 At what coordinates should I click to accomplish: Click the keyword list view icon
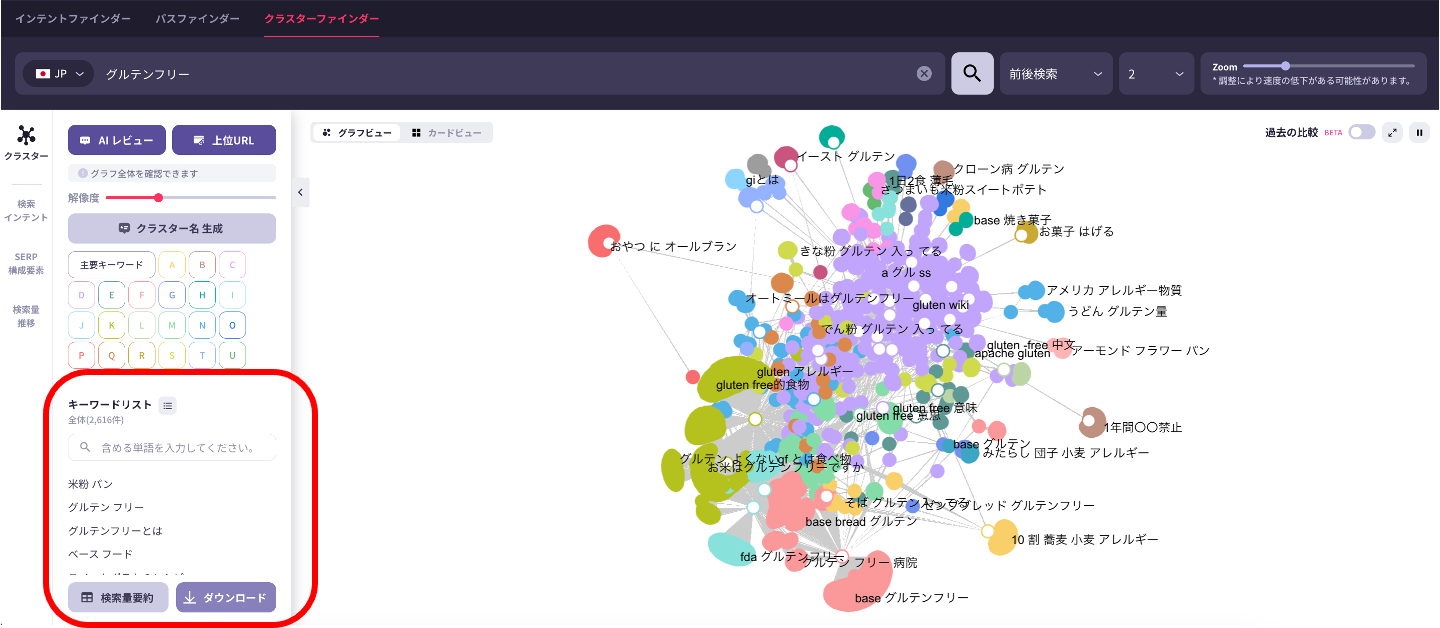point(168,405)
